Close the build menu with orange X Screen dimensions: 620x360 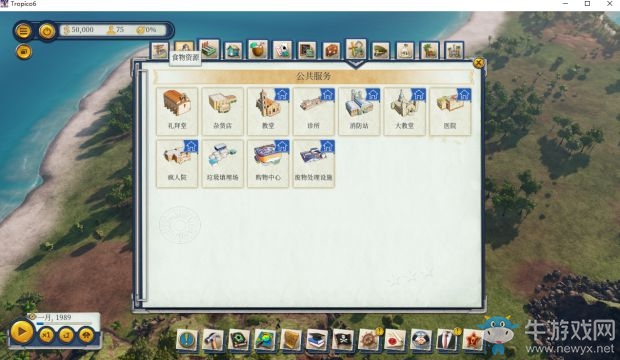click(x=478, y=63)
